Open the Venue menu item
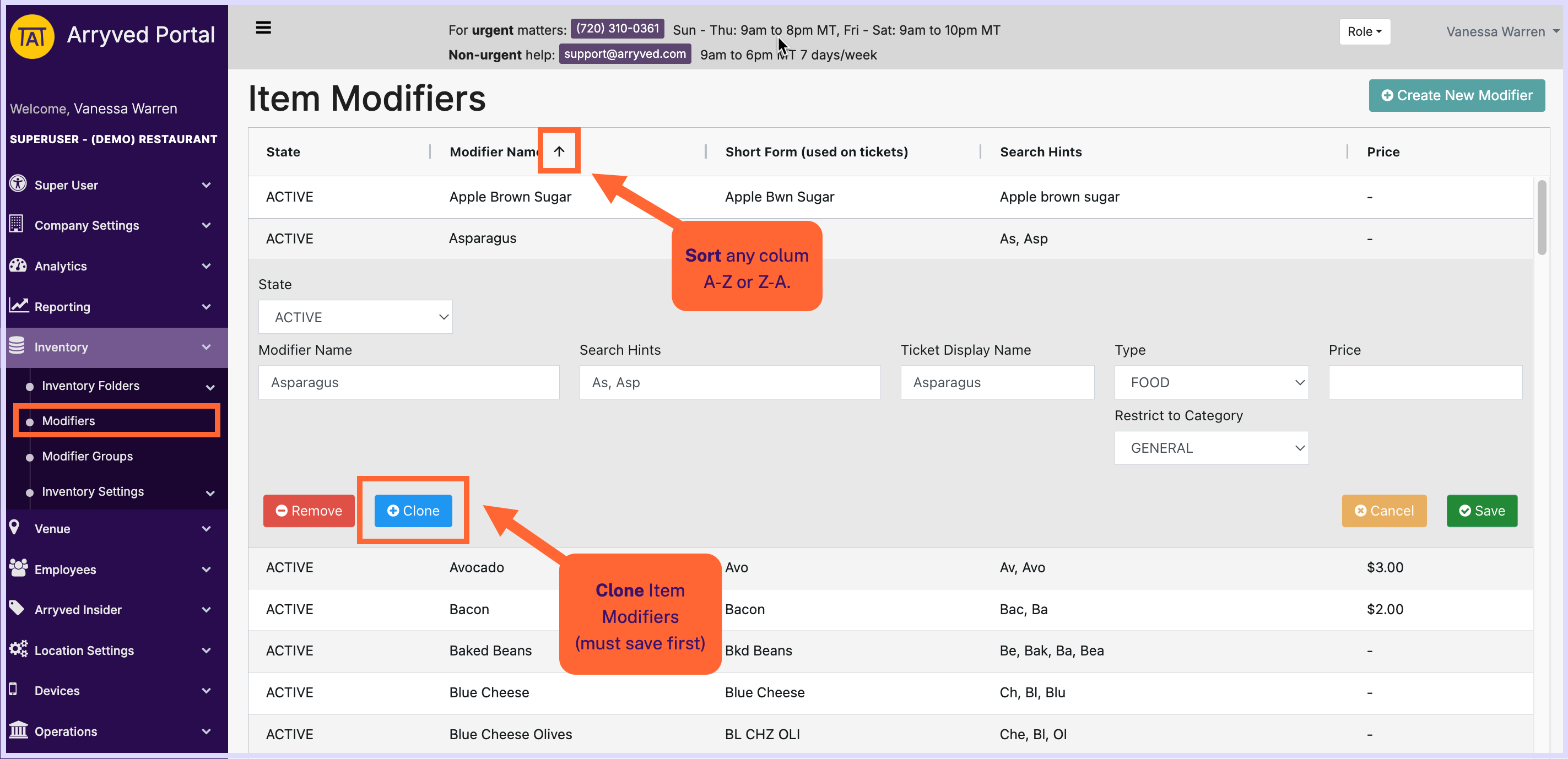The width and height of the screenshot is (1568, 759). pyautogui.click(x=52, y=529)
